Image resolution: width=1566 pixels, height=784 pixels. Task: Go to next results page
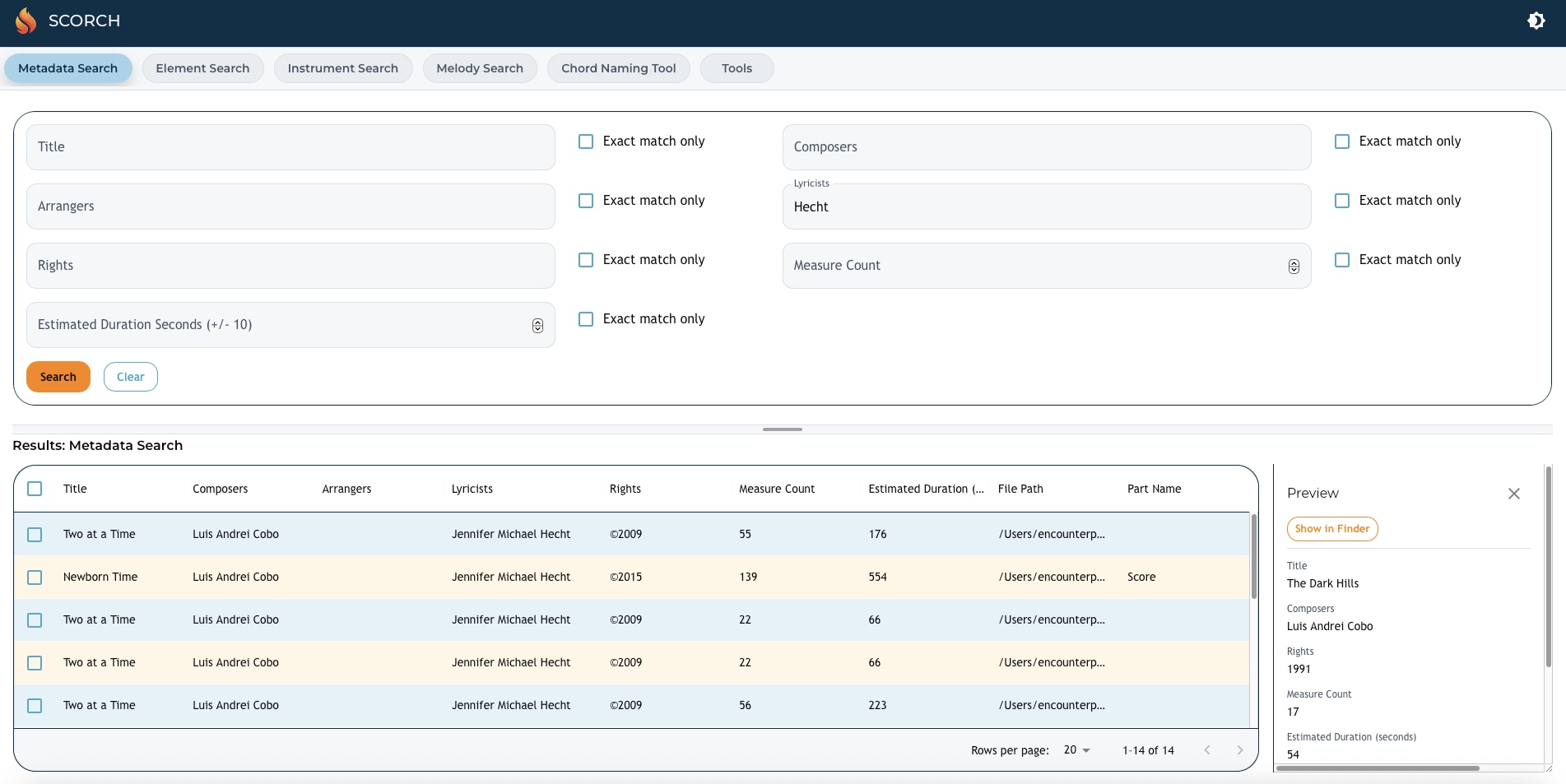coord(1239,750)
